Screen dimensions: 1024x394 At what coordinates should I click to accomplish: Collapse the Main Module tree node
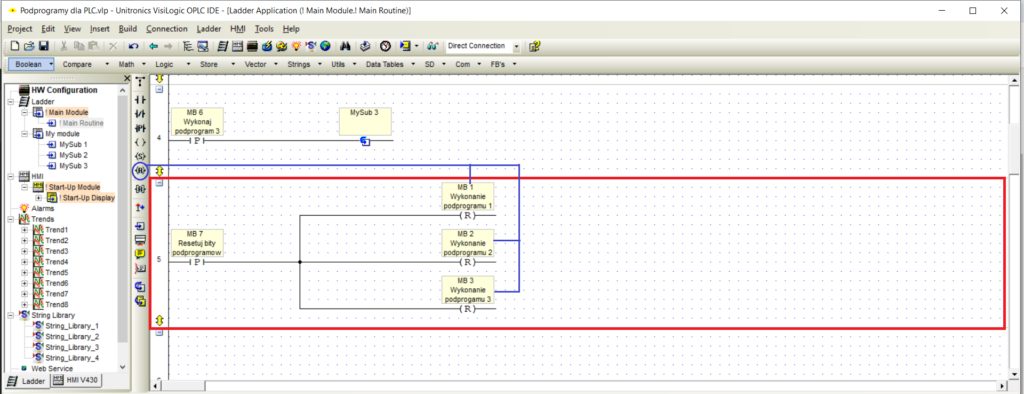25,112
